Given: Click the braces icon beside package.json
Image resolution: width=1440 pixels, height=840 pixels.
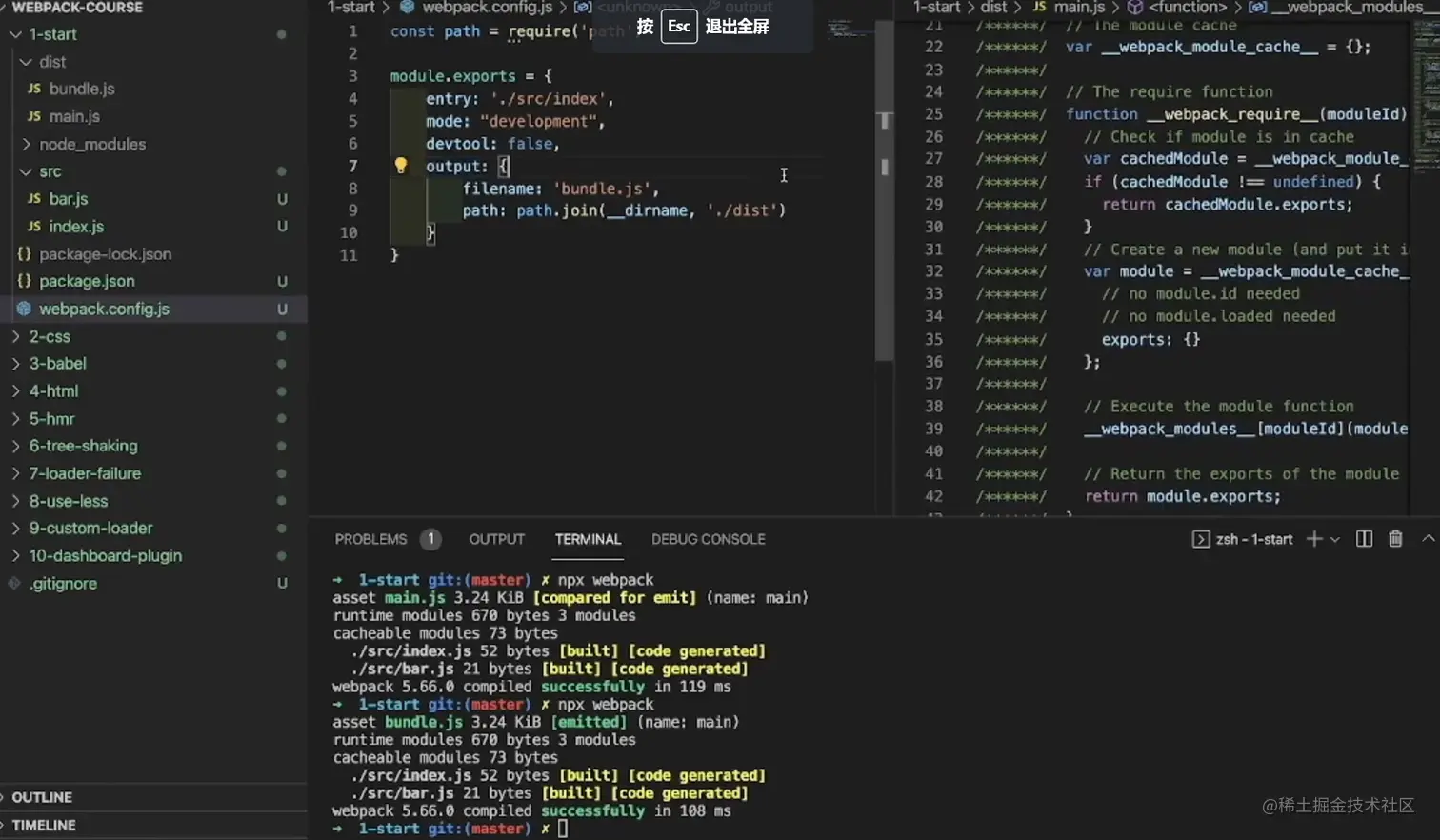Looking at the screenshot, I should [x=24, y=281].
